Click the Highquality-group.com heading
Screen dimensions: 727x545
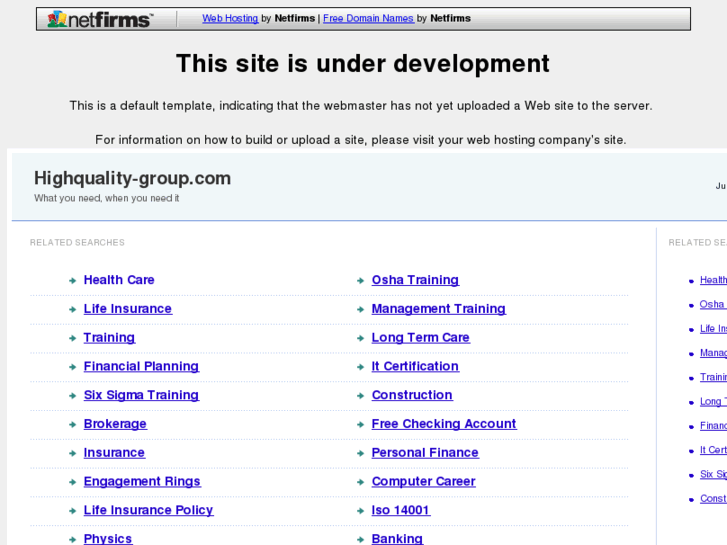pyautogui.click(x=132, y=178)
